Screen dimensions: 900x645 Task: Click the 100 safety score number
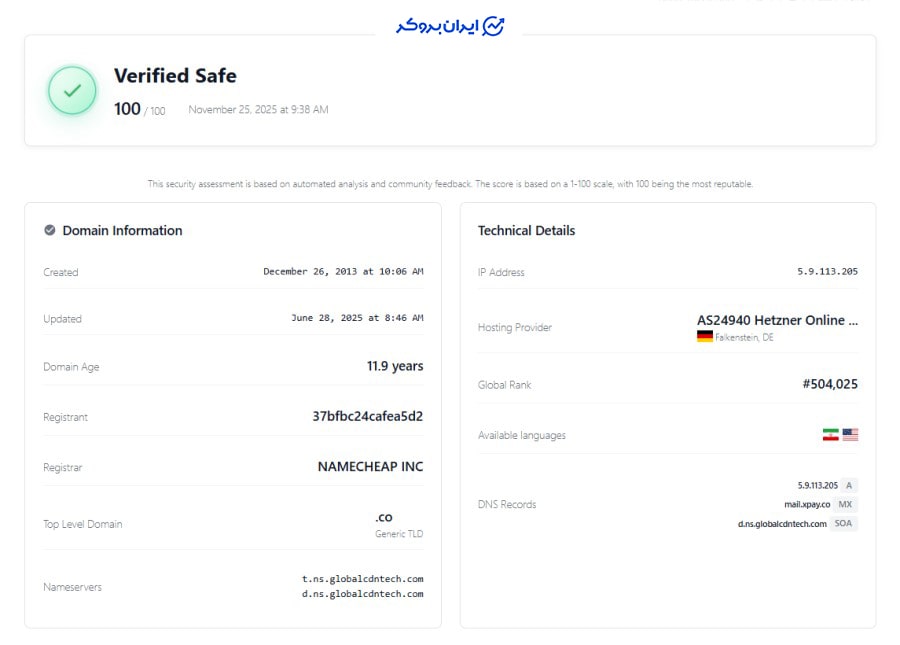coord(127,108)
